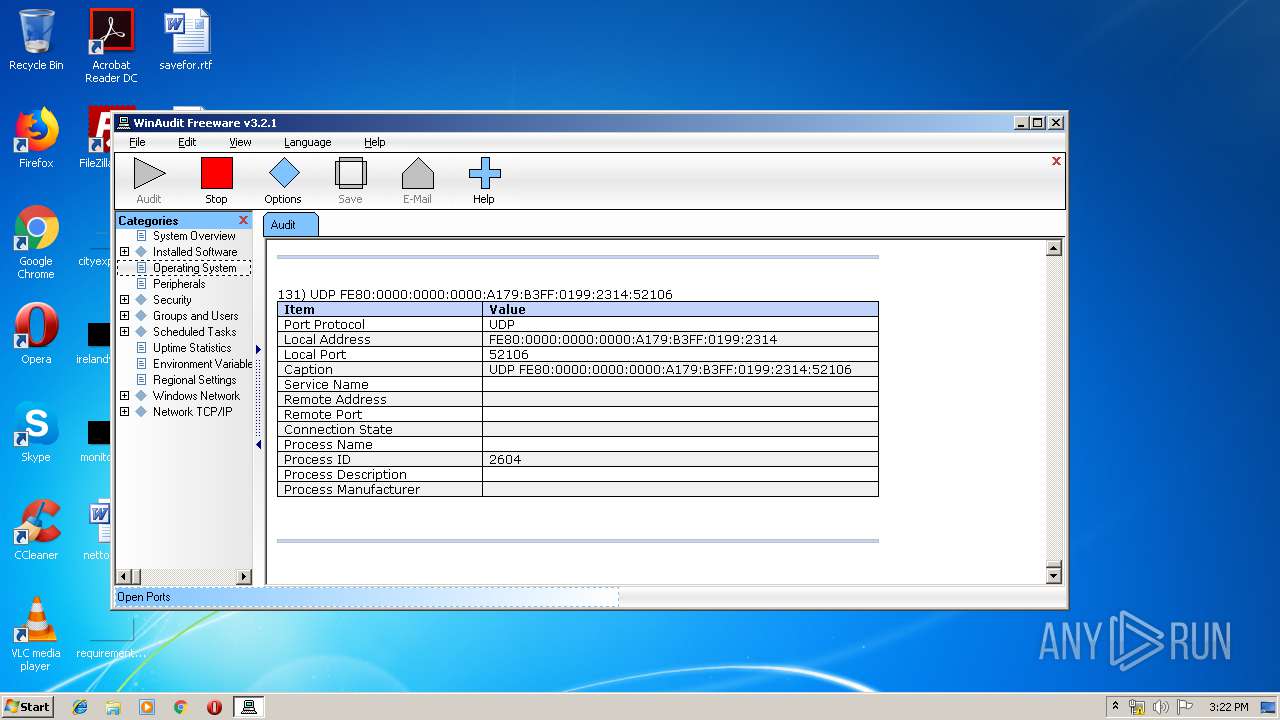This screenshot has height=720, width=1280.
Task: Select Security category
Action: coord(172,300)
